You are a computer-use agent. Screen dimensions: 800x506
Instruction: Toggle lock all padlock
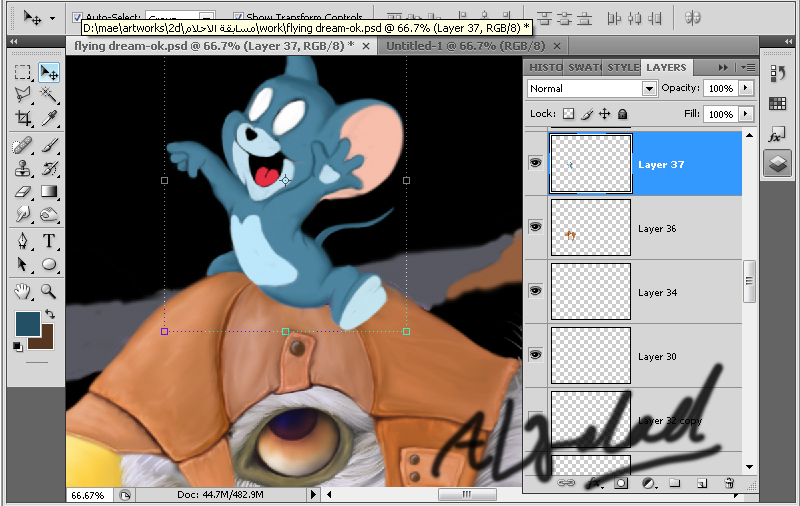point(622,114)
